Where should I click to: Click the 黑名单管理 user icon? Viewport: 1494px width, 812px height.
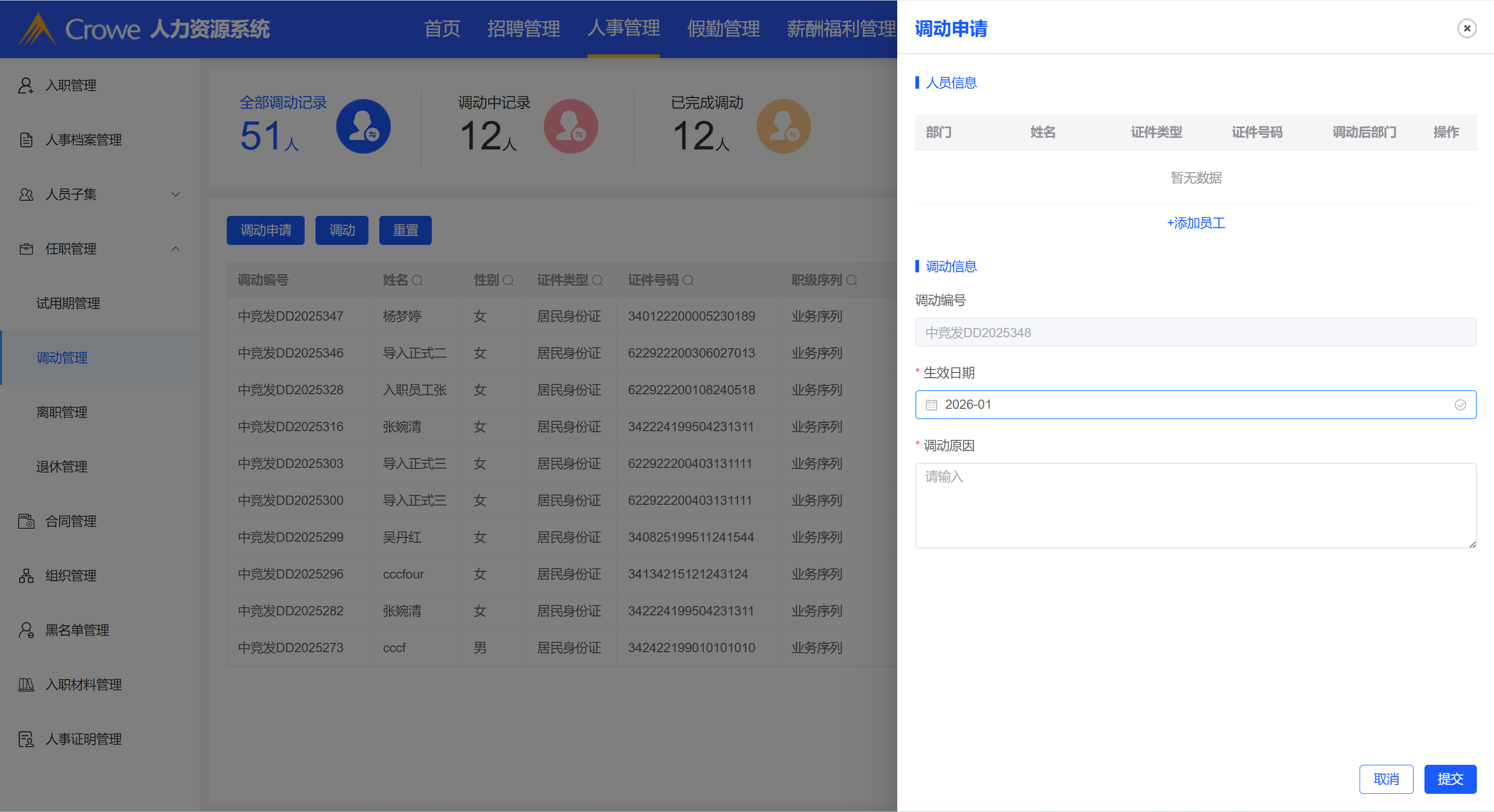click(x=25, y=630)
